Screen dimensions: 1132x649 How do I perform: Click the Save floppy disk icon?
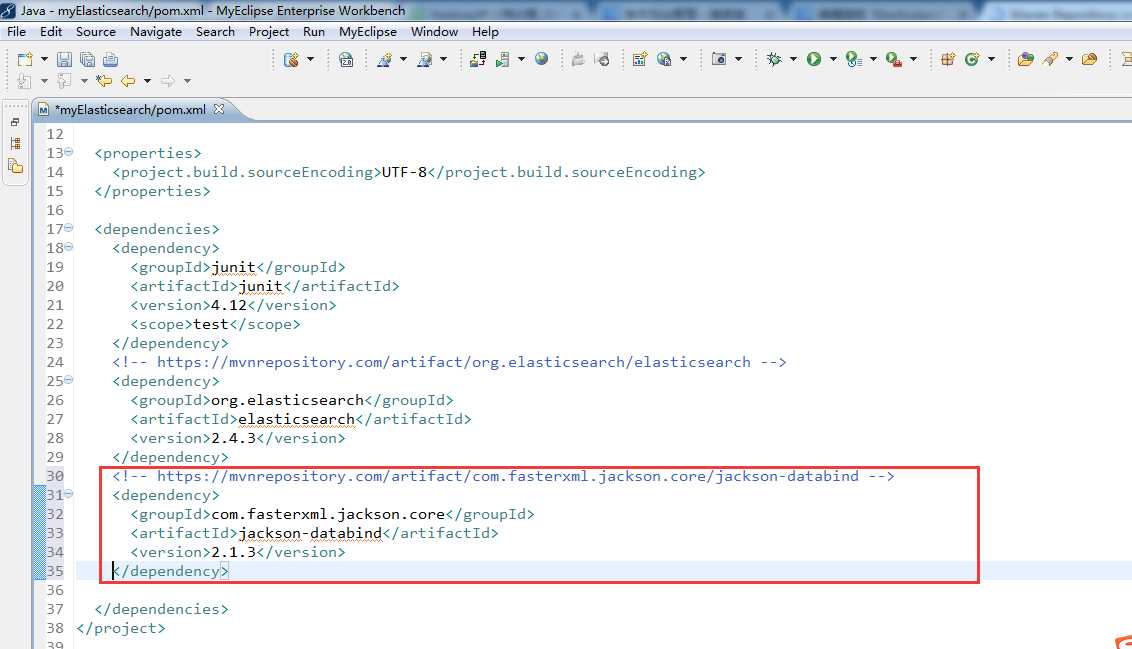(64, 59)
